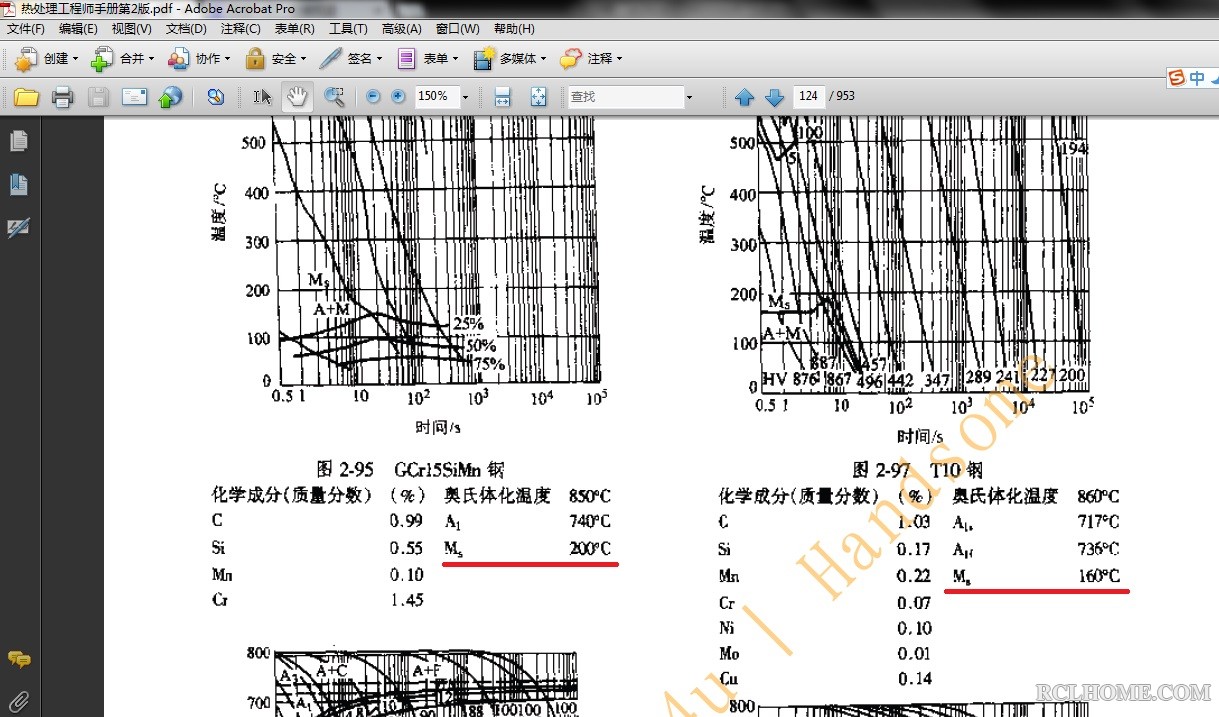1219x717 pixels.
Task: Click the 表单 purple form icon
Action: (406, 59)
